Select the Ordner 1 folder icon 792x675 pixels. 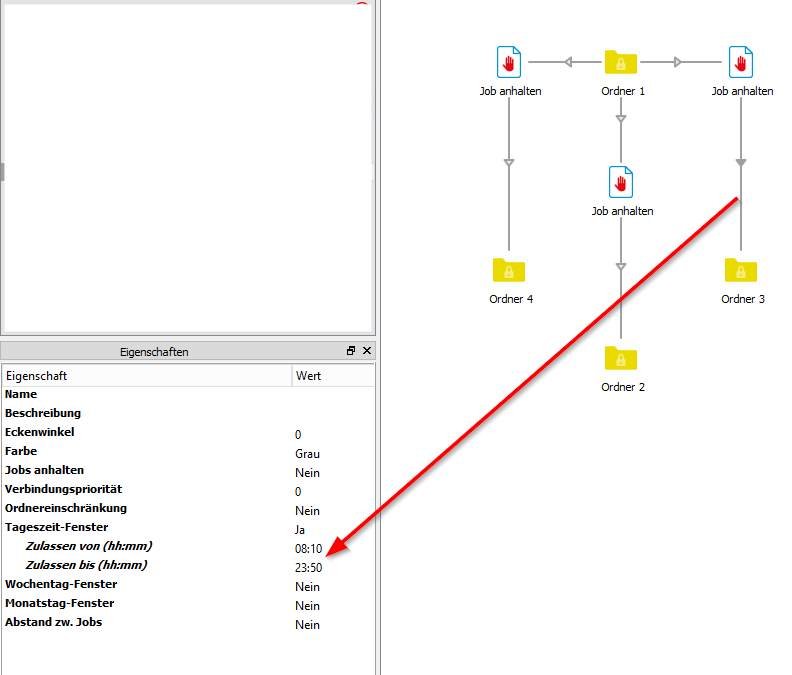pyautogui.click(x=621, y=62)
